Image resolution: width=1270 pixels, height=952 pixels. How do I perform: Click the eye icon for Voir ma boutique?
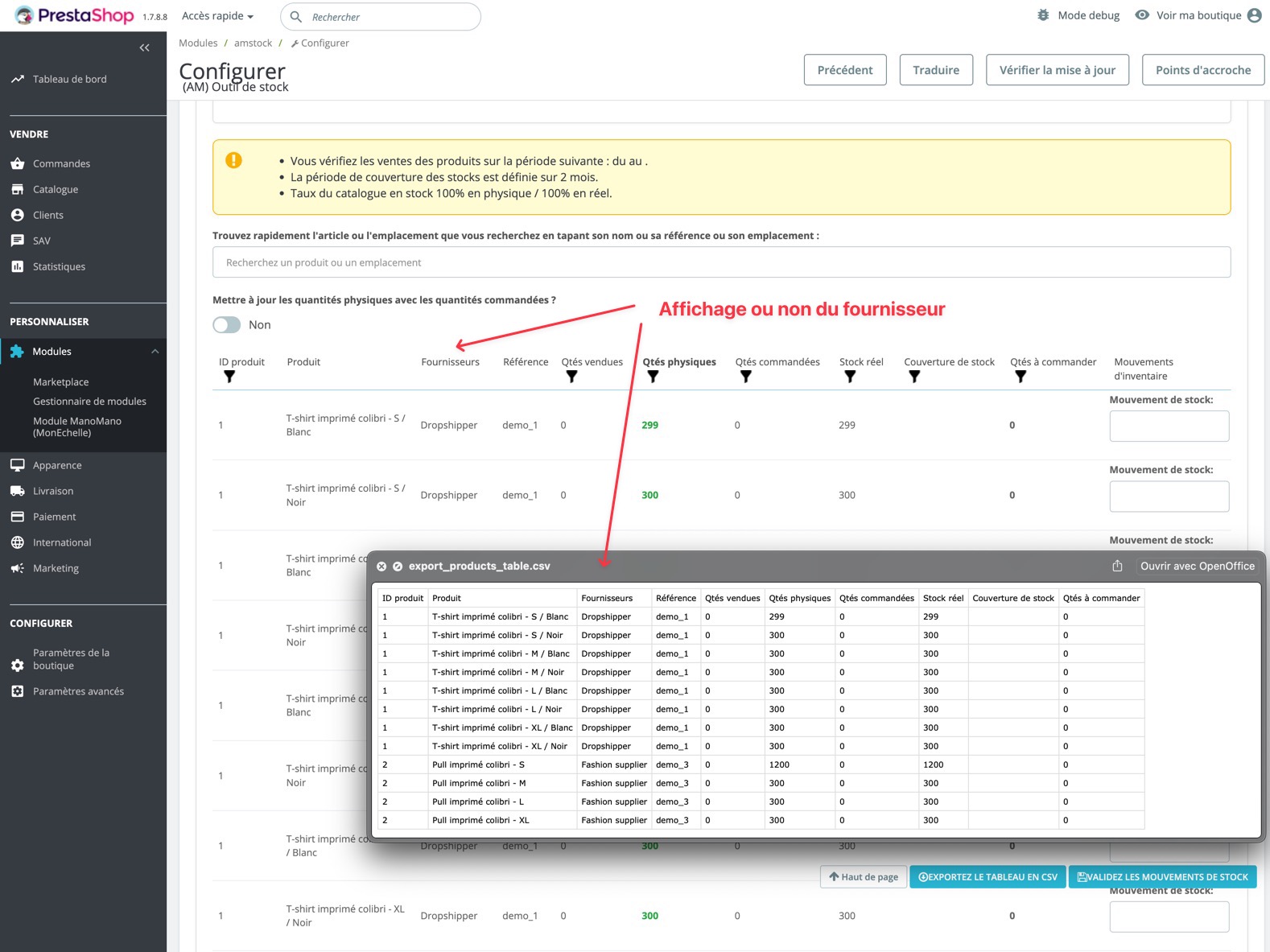[1141, 15]
